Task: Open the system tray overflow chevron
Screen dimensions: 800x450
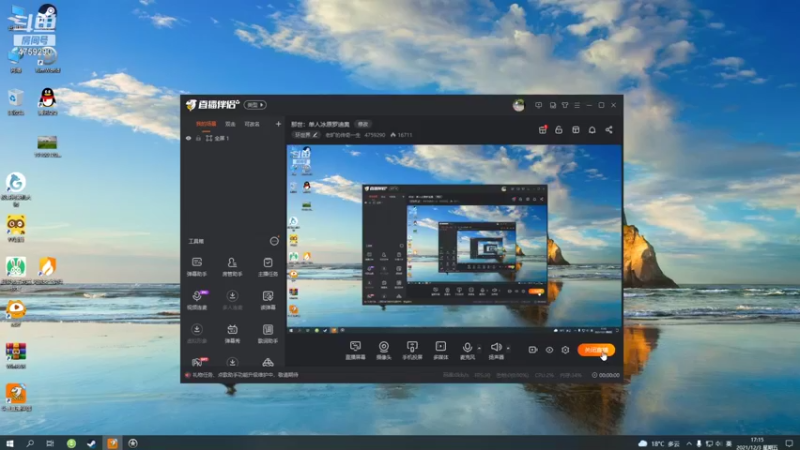Action: click(689, 444)
